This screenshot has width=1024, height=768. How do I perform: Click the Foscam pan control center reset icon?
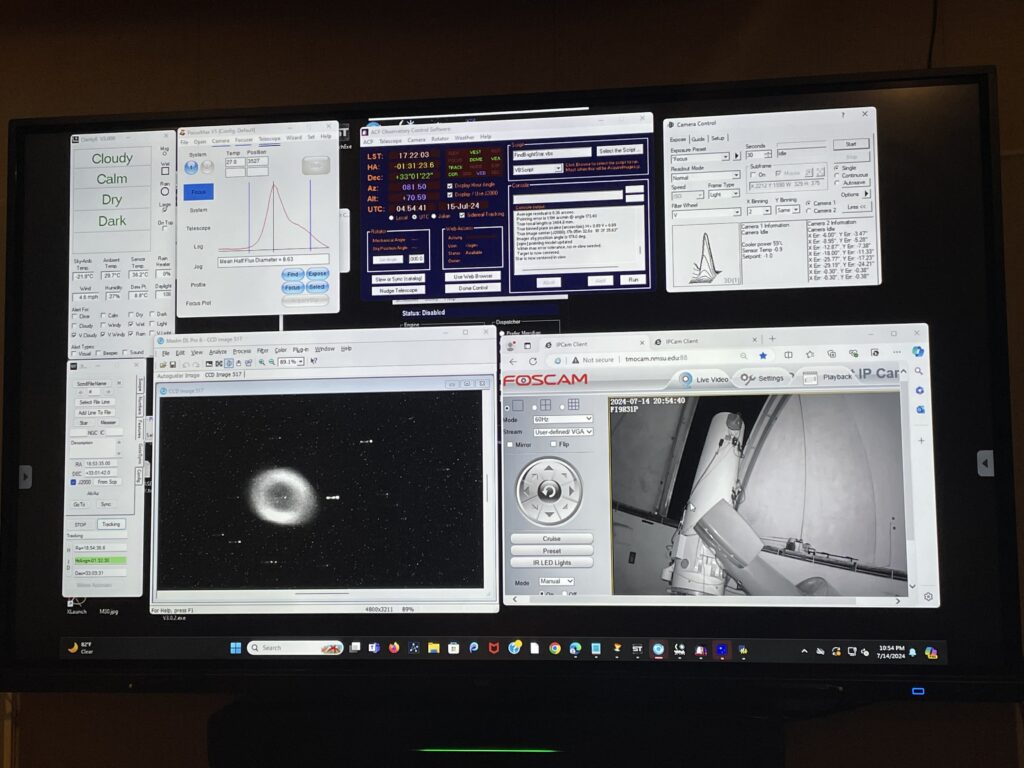pos(549,490)
